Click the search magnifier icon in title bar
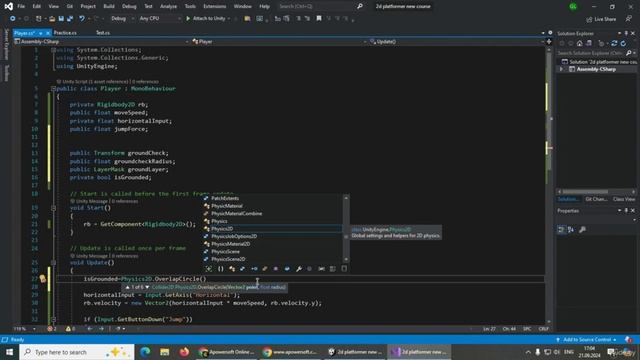The image size is (640, 360). coord(360,6)
